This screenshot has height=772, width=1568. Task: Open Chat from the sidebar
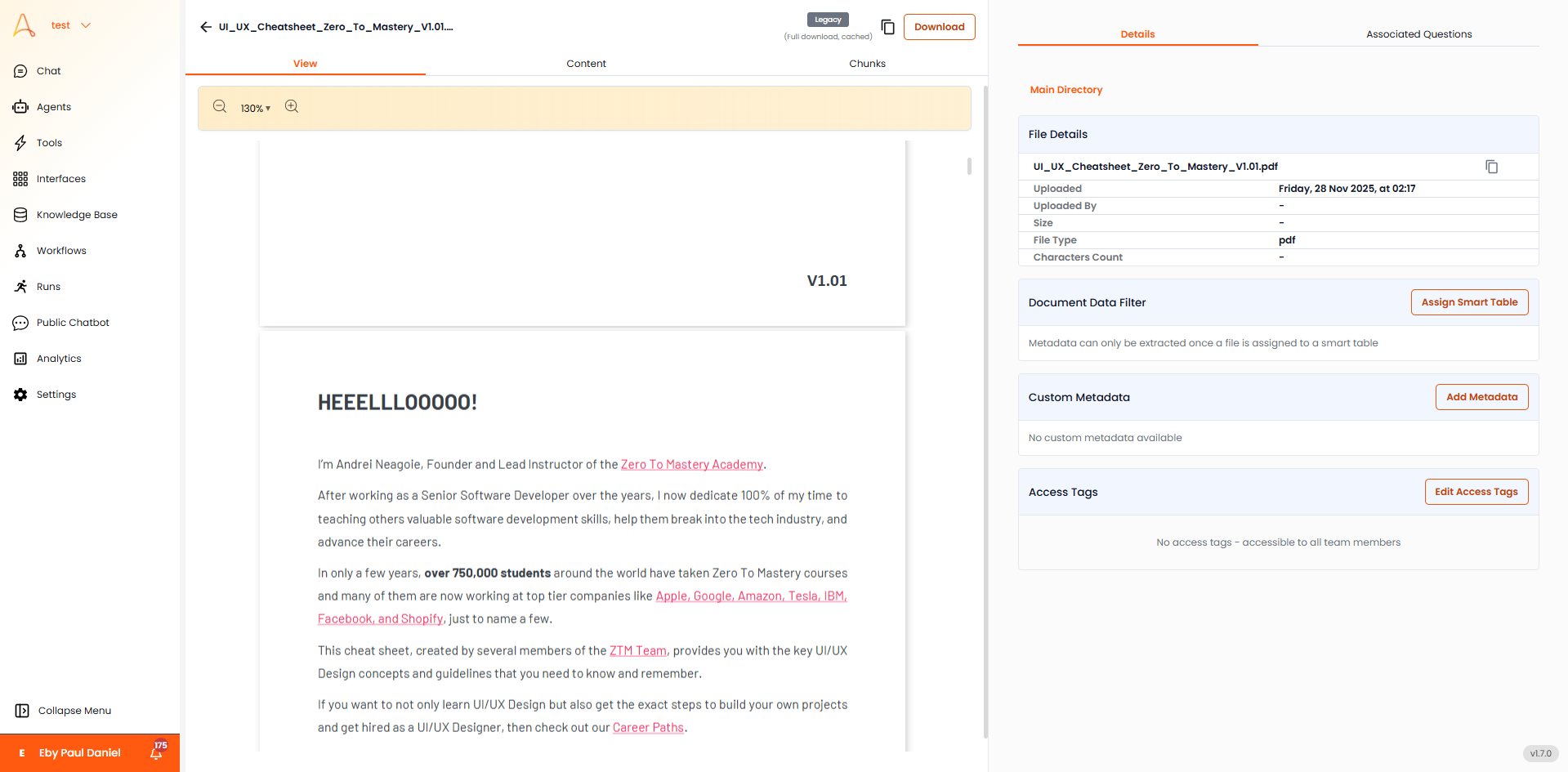point(47,71)
